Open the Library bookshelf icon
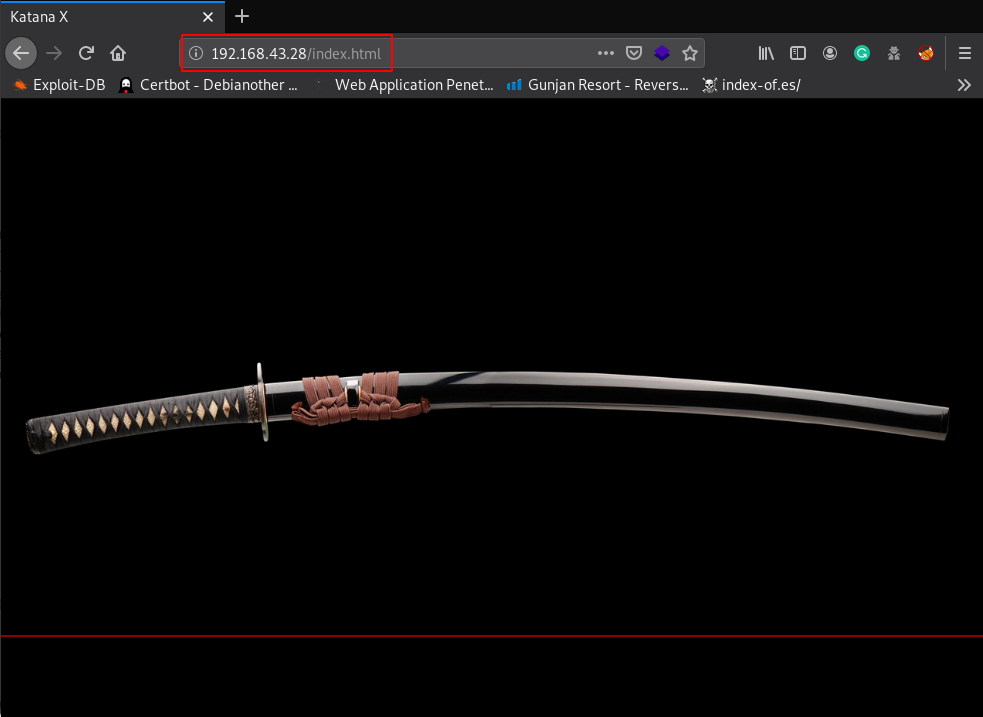 (766, 53)
